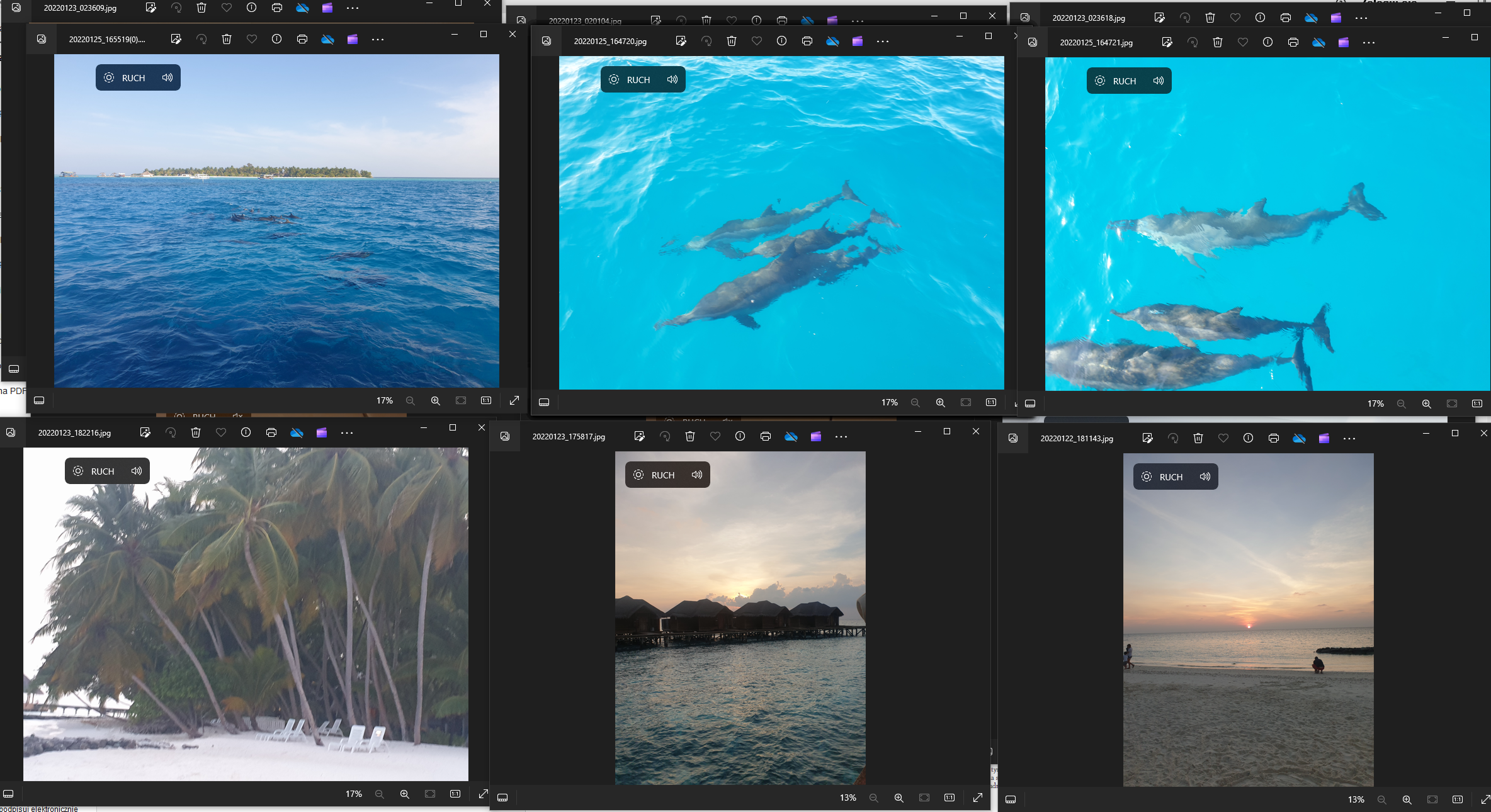Print photo 20220125_164720.jpg
This screenshot has height=812, width=1491.
(807, 41)
